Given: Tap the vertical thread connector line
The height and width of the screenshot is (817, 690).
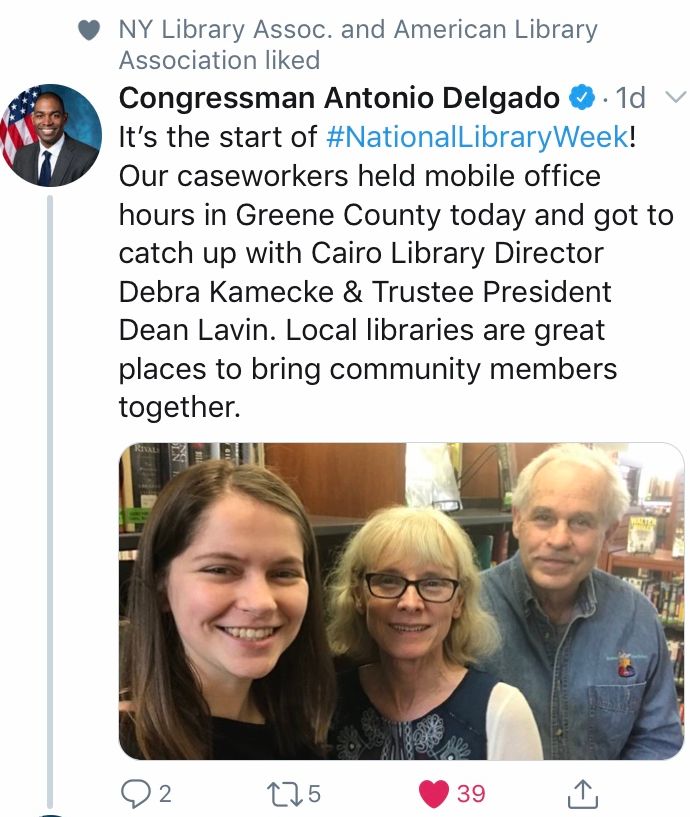Looking at the screenshot, I should (x=50, y=500).
